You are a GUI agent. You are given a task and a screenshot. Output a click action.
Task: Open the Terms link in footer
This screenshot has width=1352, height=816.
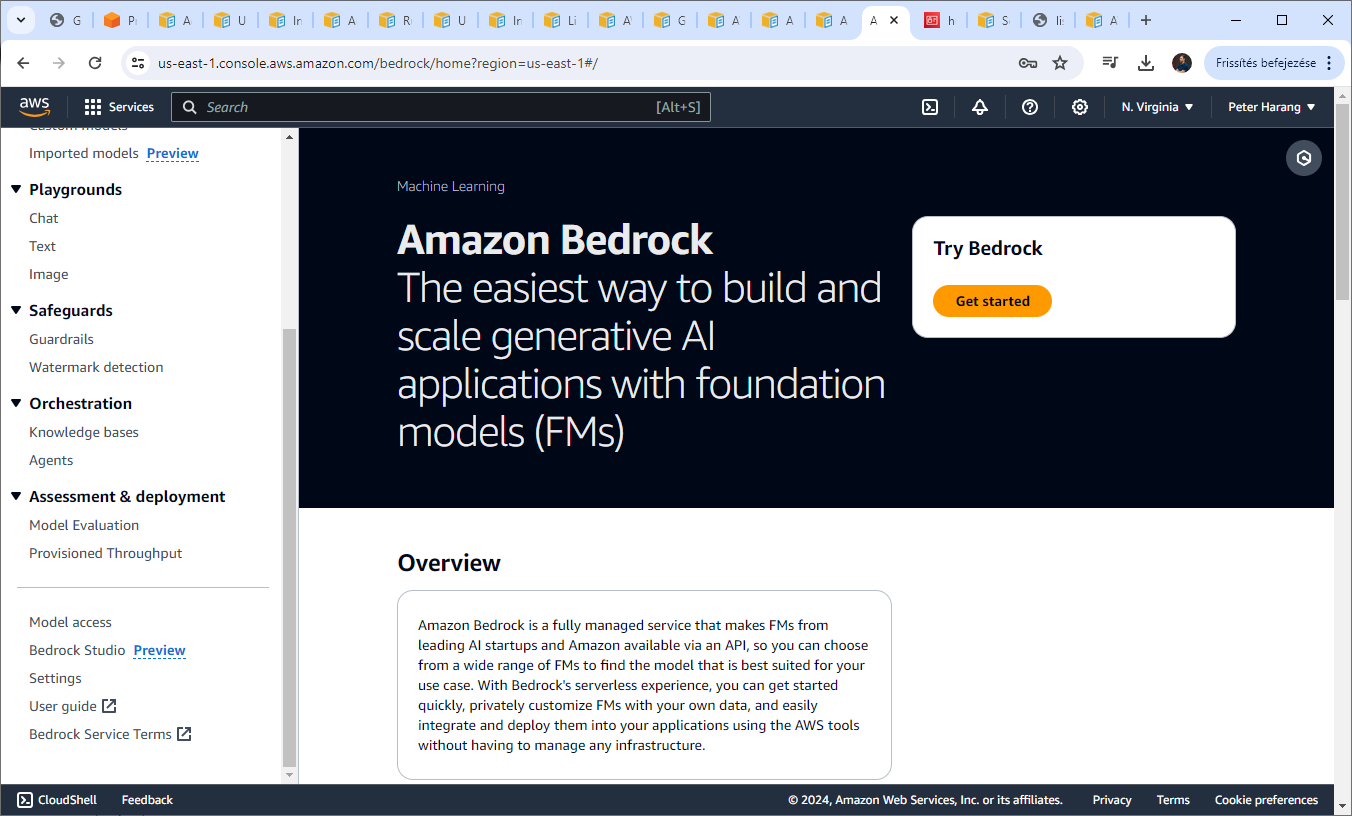pos(1173,800)
